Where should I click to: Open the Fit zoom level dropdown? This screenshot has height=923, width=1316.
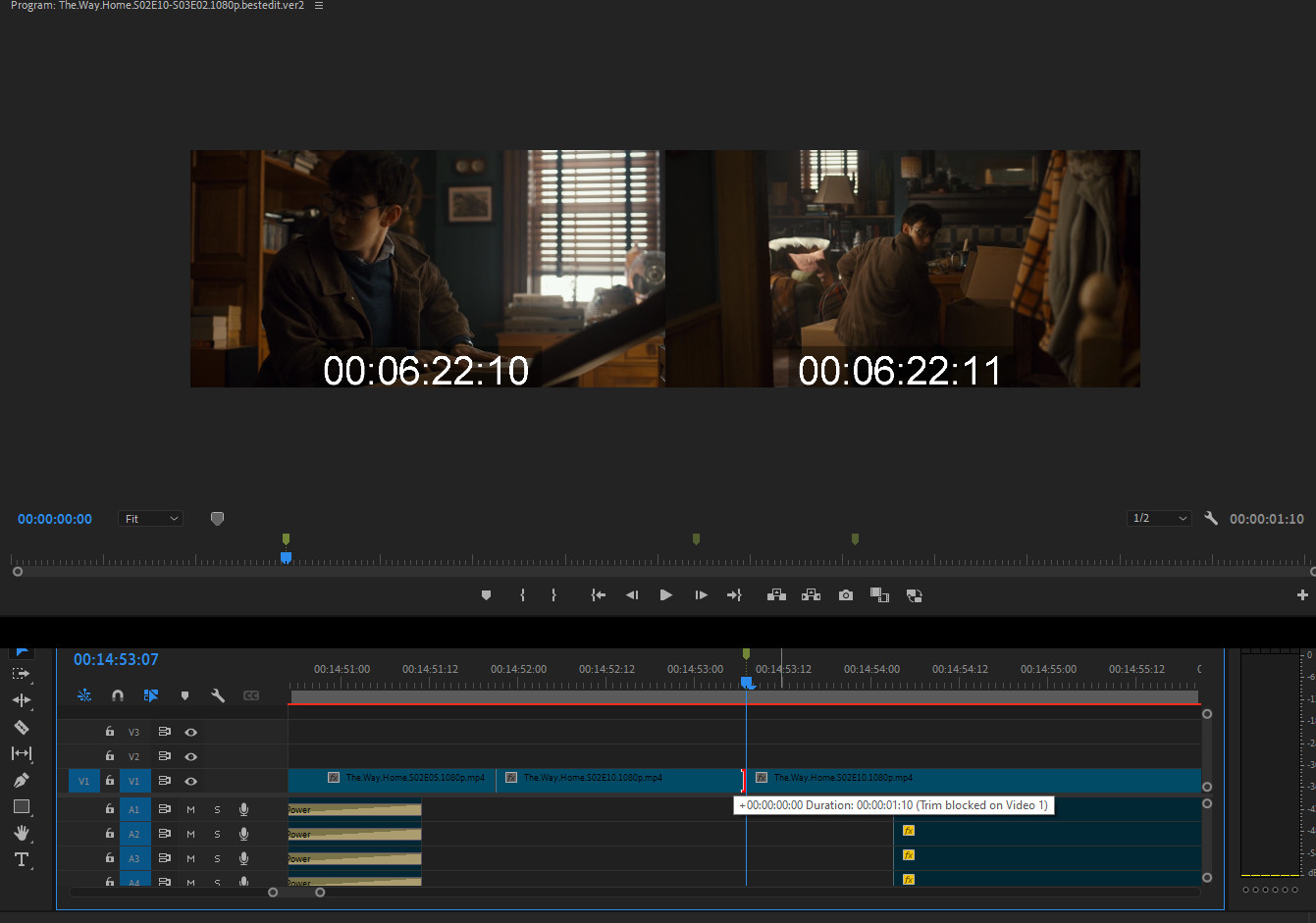151,519
